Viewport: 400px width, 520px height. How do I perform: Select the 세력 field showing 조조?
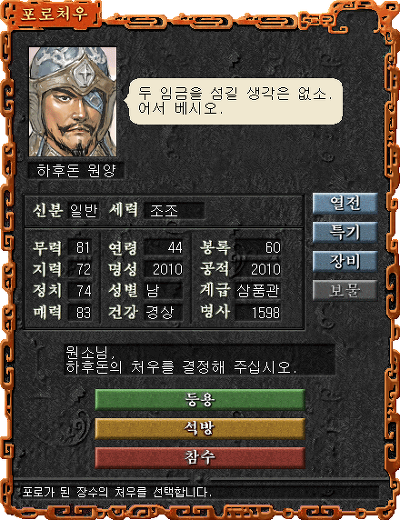click(x=174, y=211)
